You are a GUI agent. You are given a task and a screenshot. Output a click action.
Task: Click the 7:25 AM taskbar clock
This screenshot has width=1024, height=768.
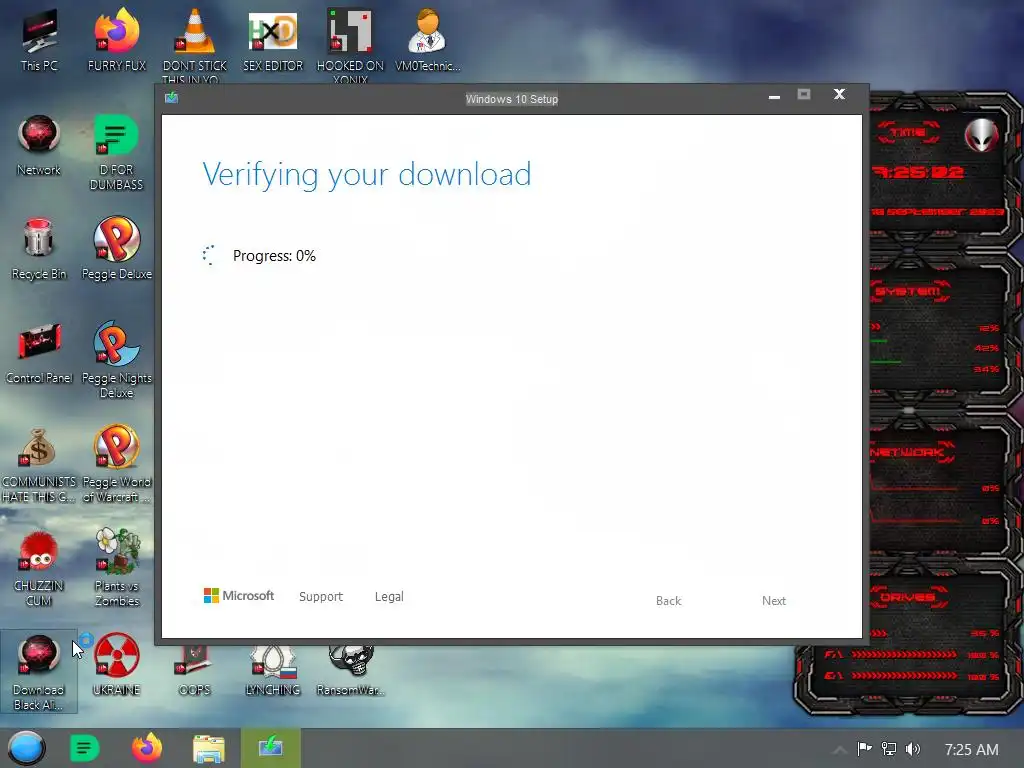(x=972, y=750)
